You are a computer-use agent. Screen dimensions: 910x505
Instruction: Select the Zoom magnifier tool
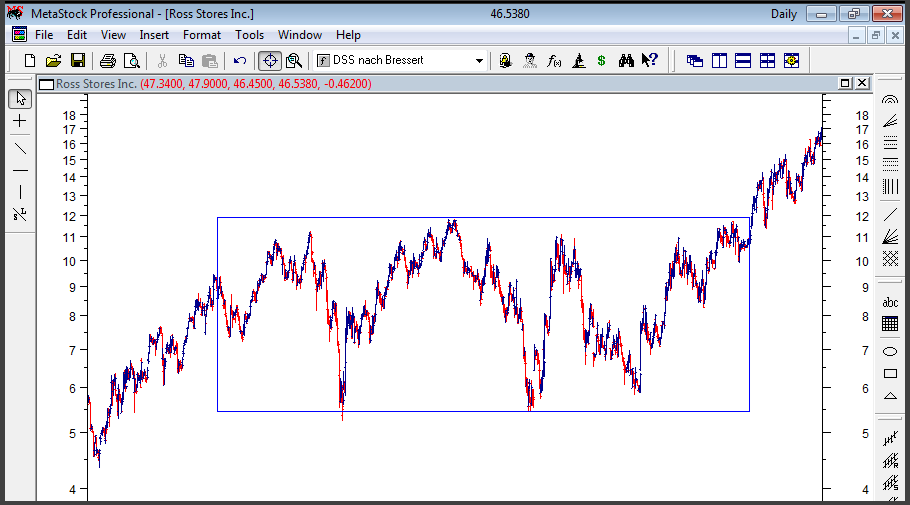pos(294,60)
